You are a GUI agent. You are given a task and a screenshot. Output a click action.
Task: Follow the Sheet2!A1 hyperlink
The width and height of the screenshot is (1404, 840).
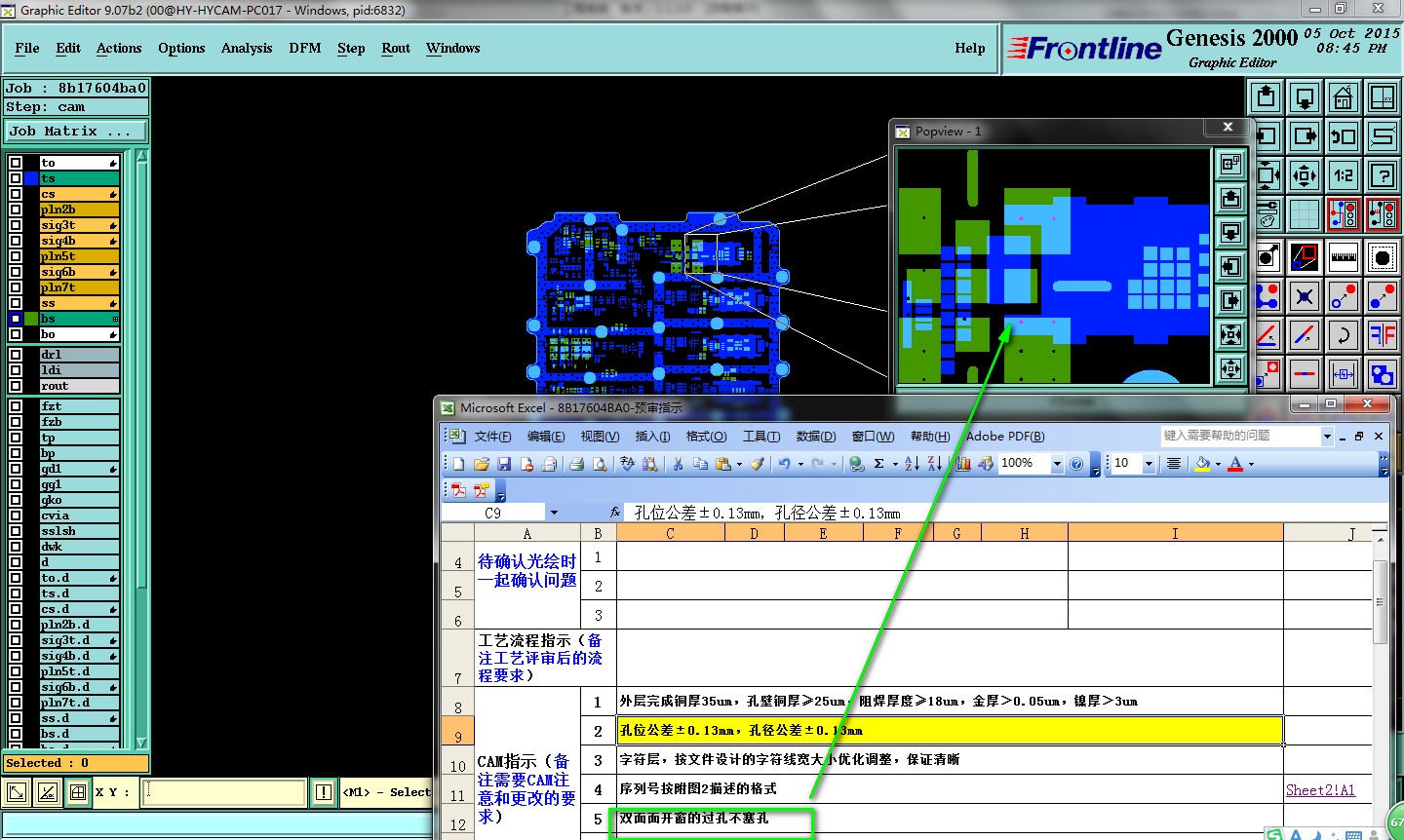(1320, 789)
